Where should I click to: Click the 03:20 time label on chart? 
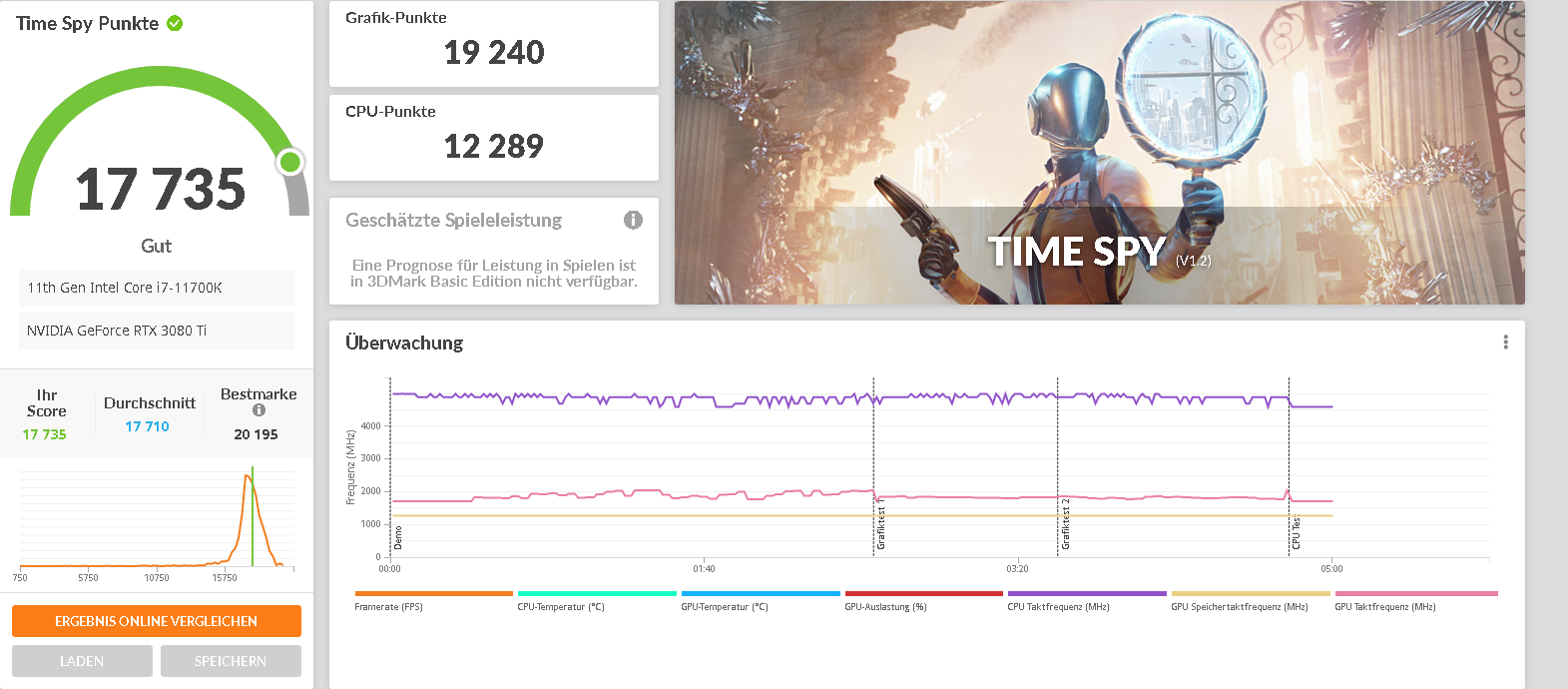(1017, 569)
